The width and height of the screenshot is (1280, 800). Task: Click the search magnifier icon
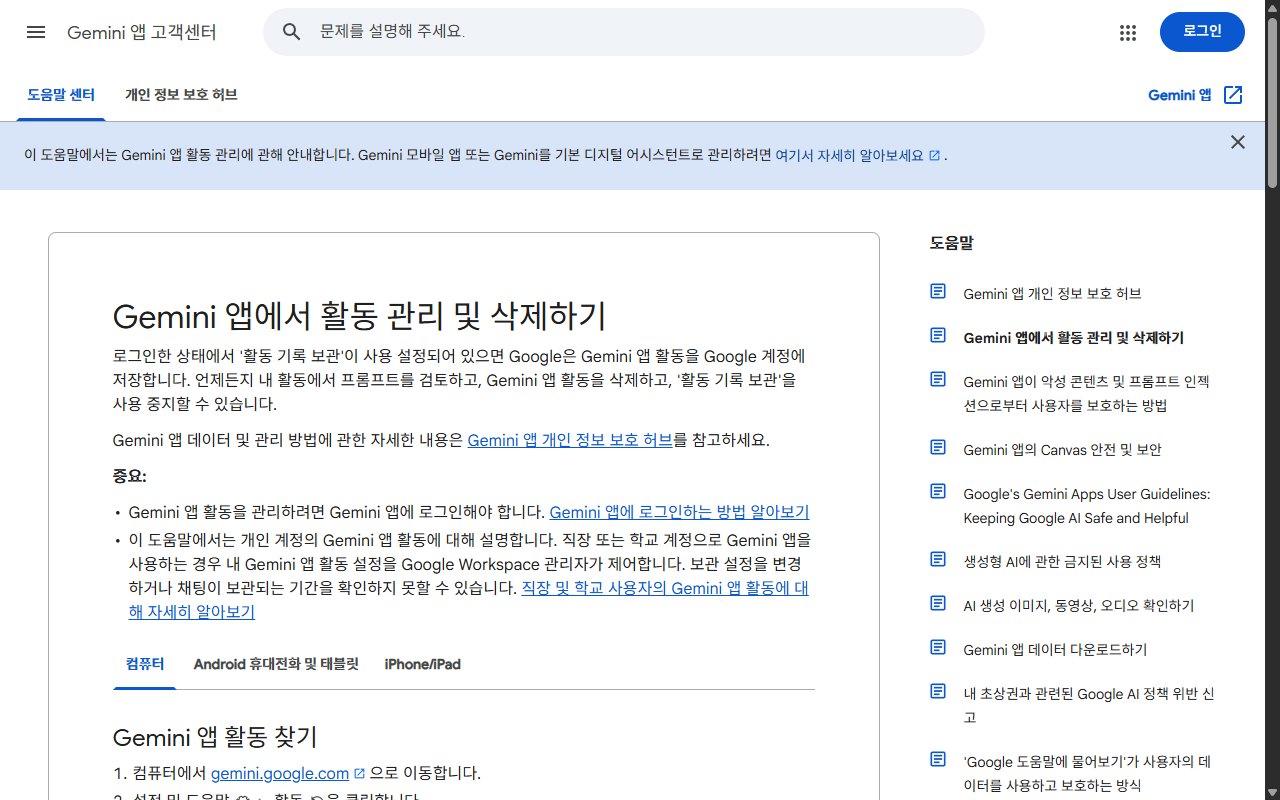click(292, 32)
